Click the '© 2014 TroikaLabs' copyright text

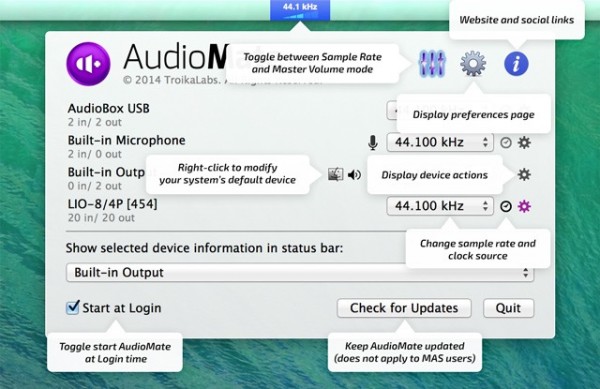tap(171, 80)
